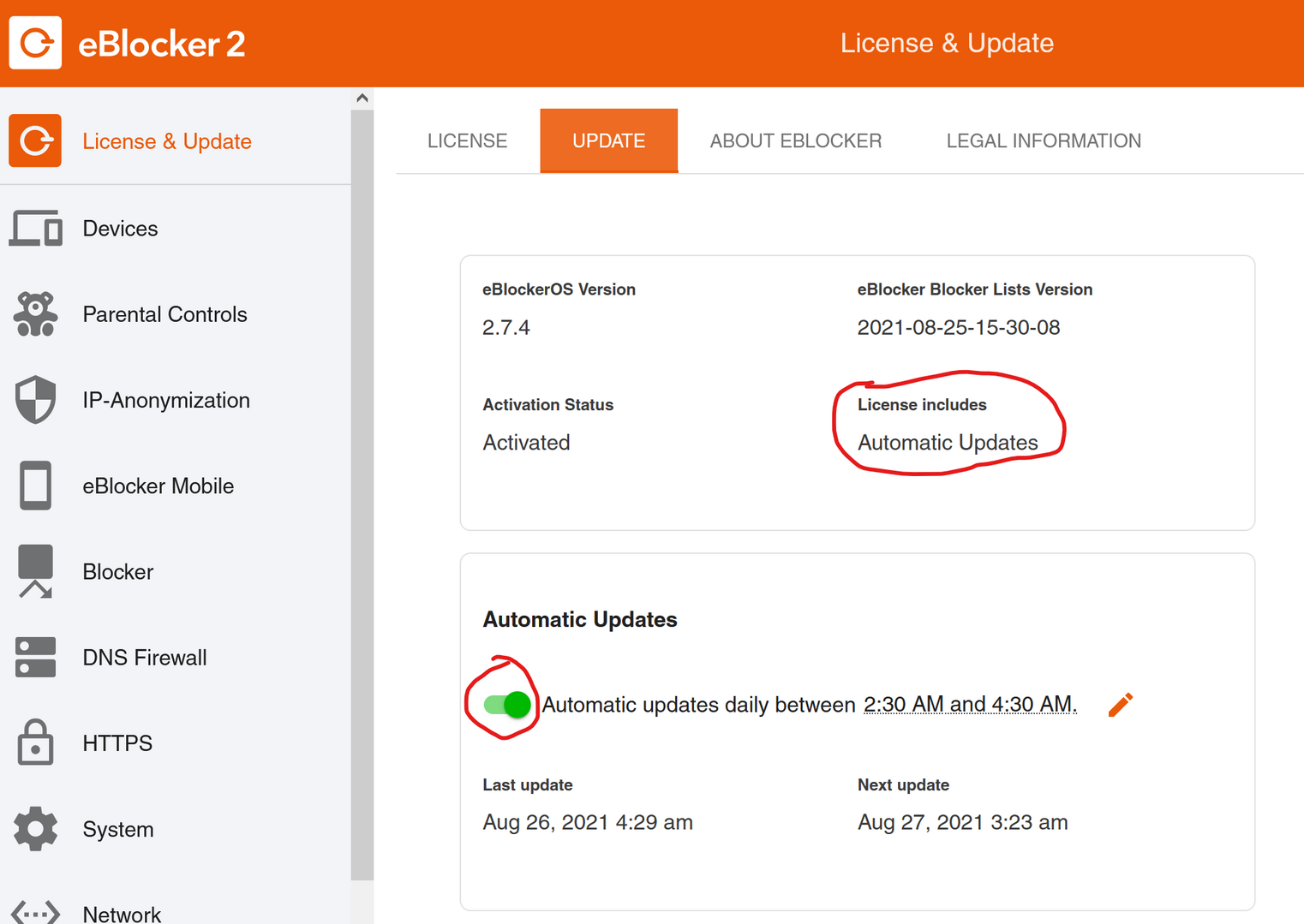Switch to the LICENSE tab
1304x924 pixels.
click(467, 140)
